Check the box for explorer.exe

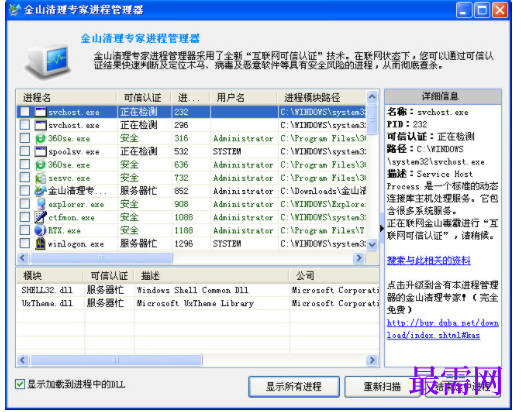coord(25,204)
